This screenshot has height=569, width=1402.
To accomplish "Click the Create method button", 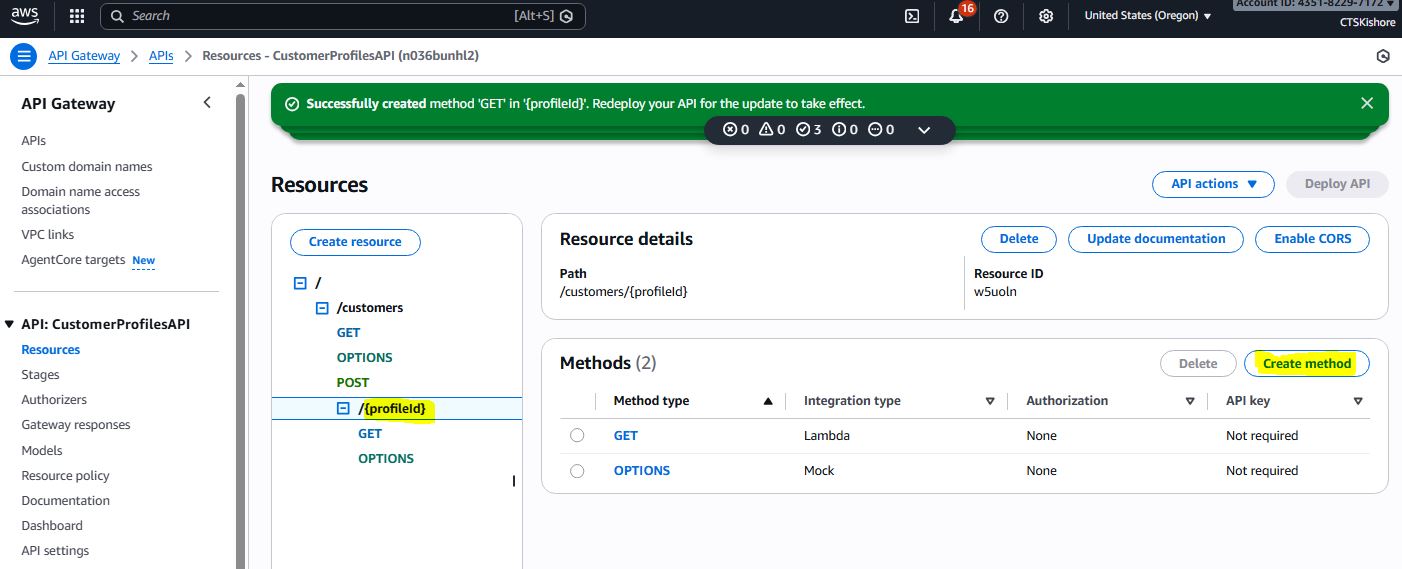I will [x=1306, y=364].
